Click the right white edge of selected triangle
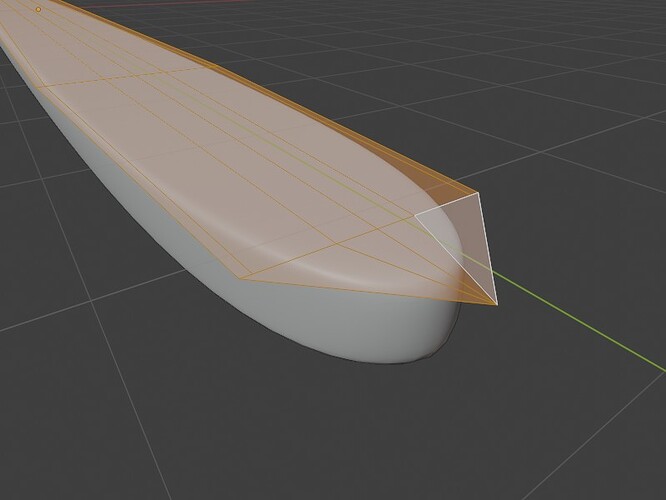 coord(488,249)
